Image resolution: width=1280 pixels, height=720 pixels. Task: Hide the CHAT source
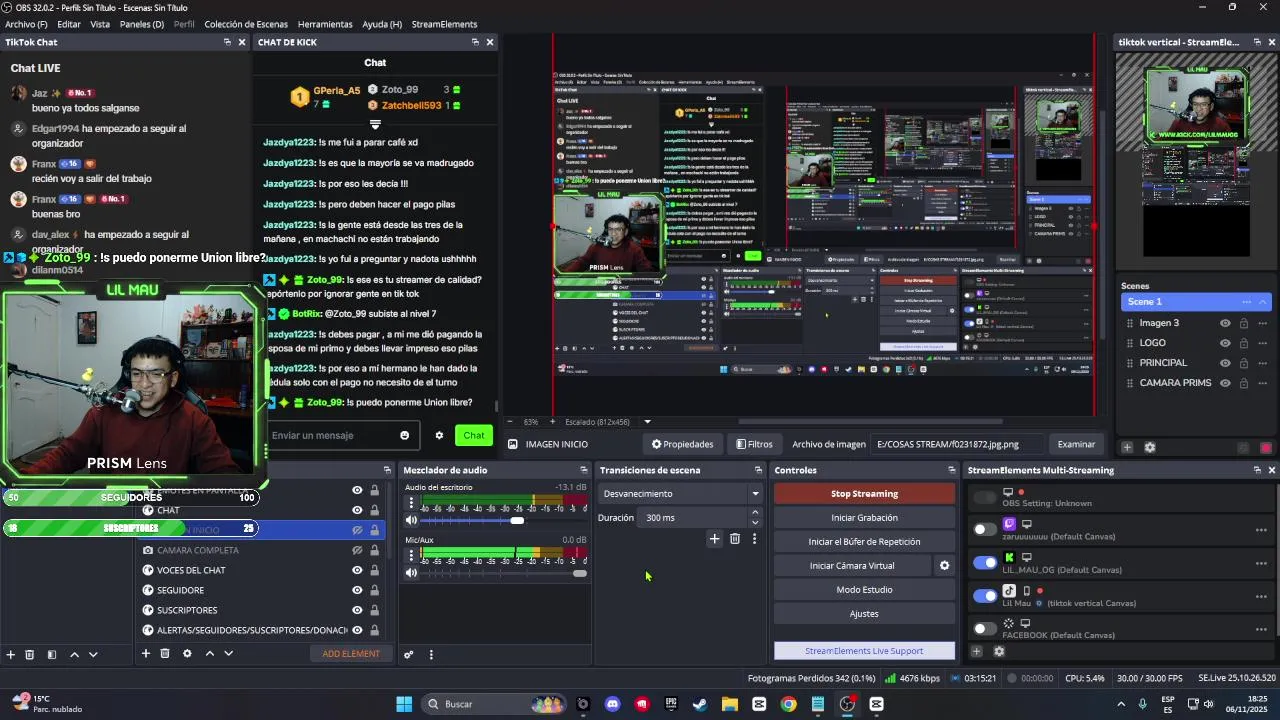click(357, 510)
